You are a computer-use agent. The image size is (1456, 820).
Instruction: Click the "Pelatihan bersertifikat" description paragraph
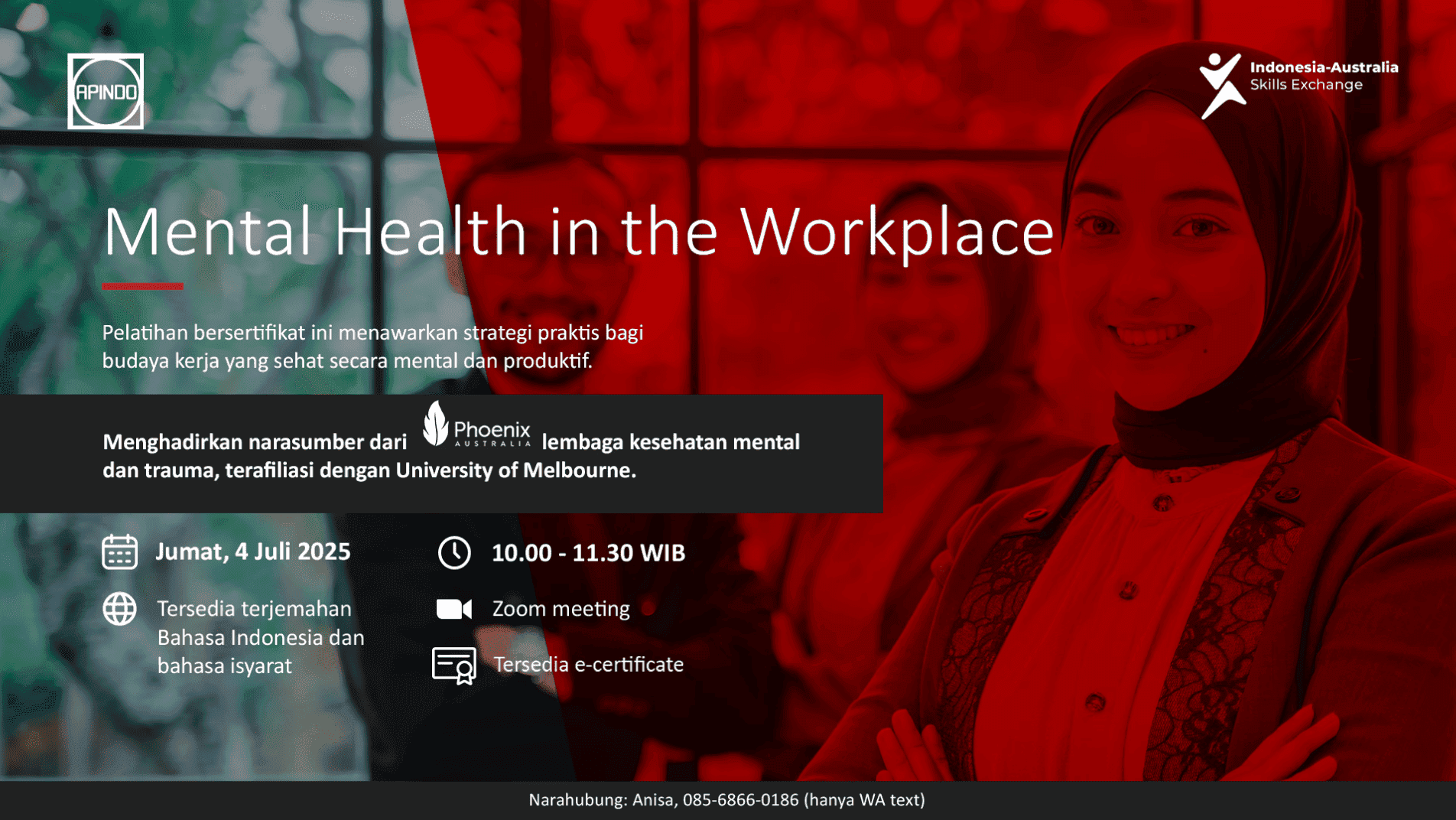tap(372, 347)
